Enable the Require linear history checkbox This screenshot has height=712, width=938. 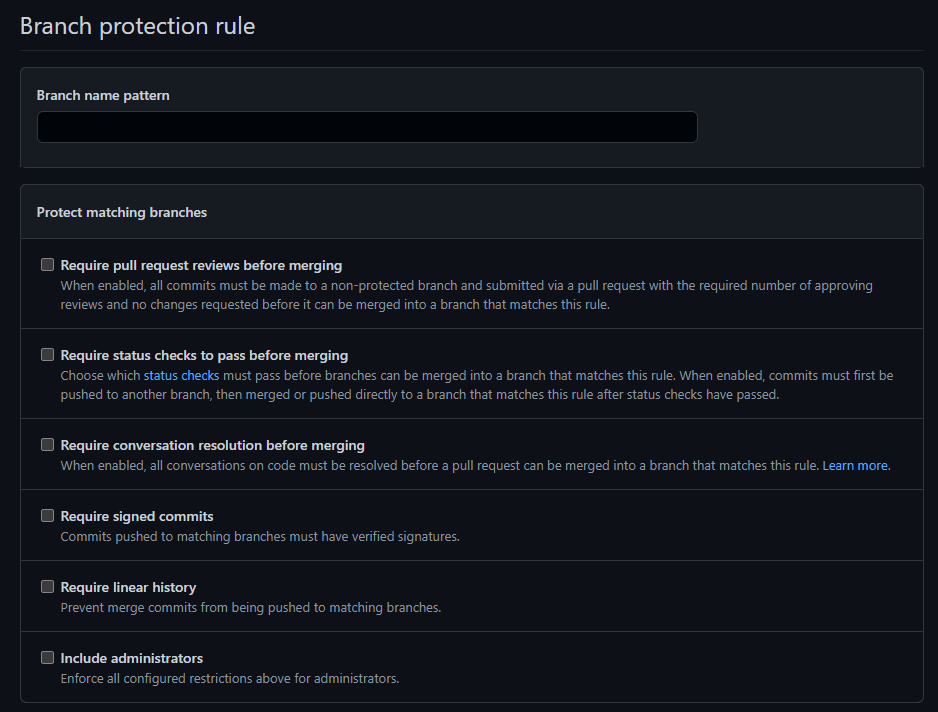47,587
